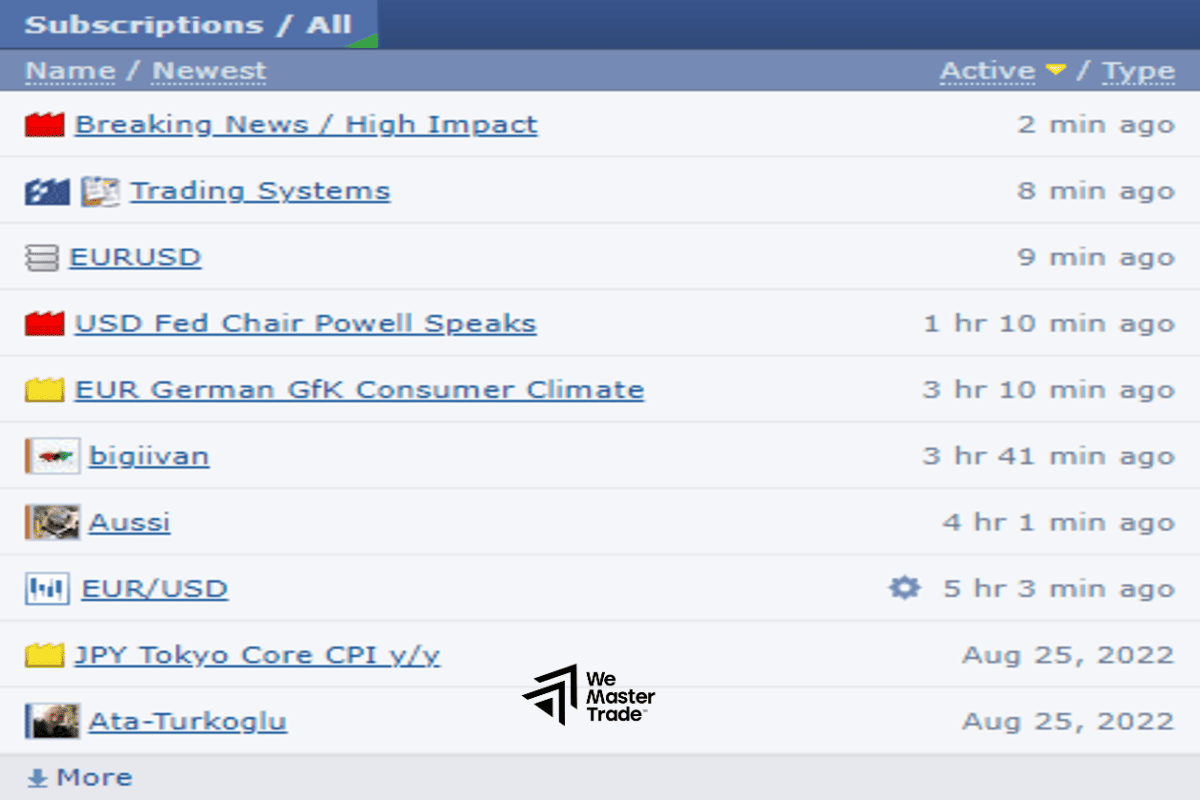
Task: Click yellow folder icon beside German GfK
Action: click(x=45, y=390)
